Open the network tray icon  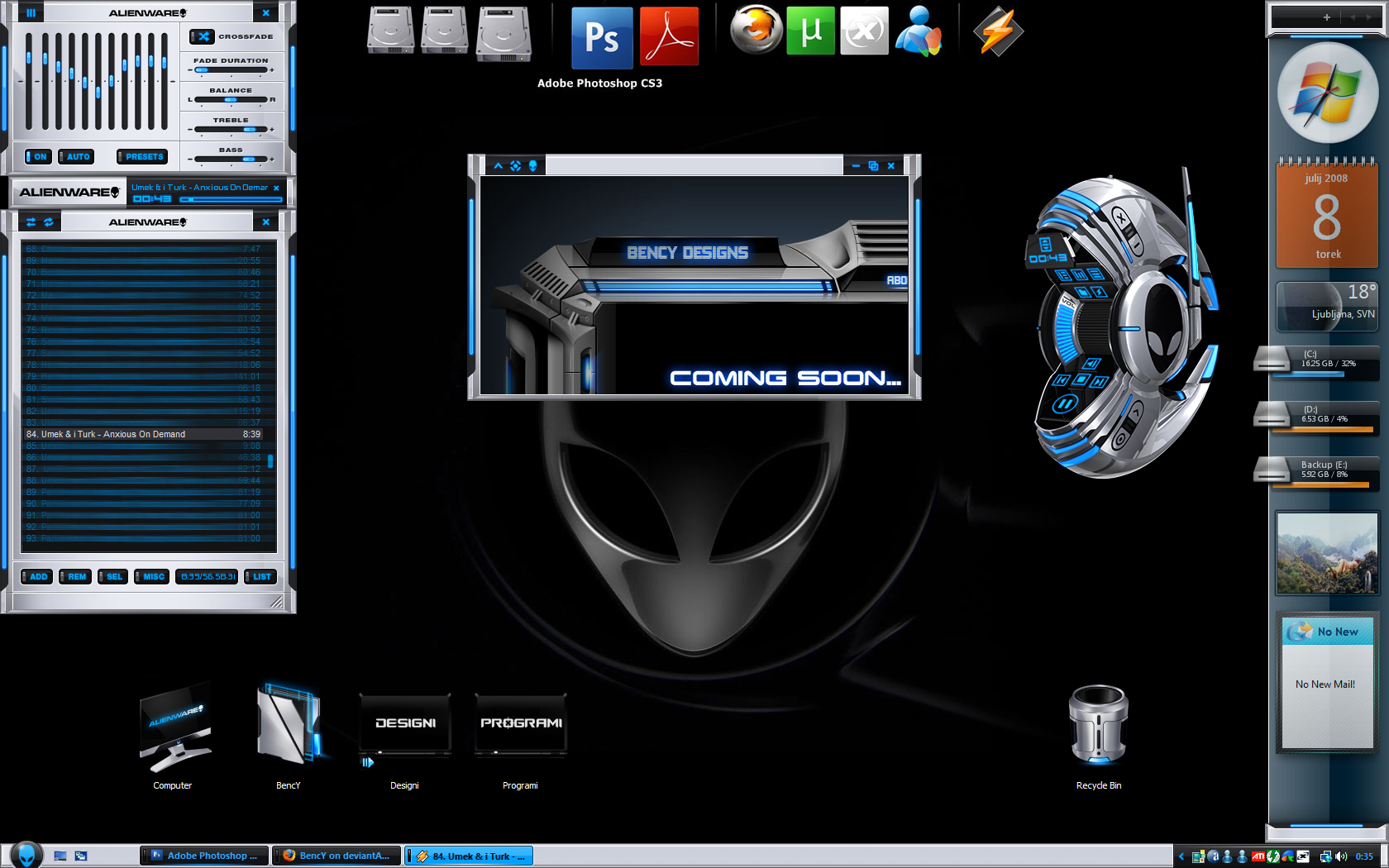tap(1325, 856)
